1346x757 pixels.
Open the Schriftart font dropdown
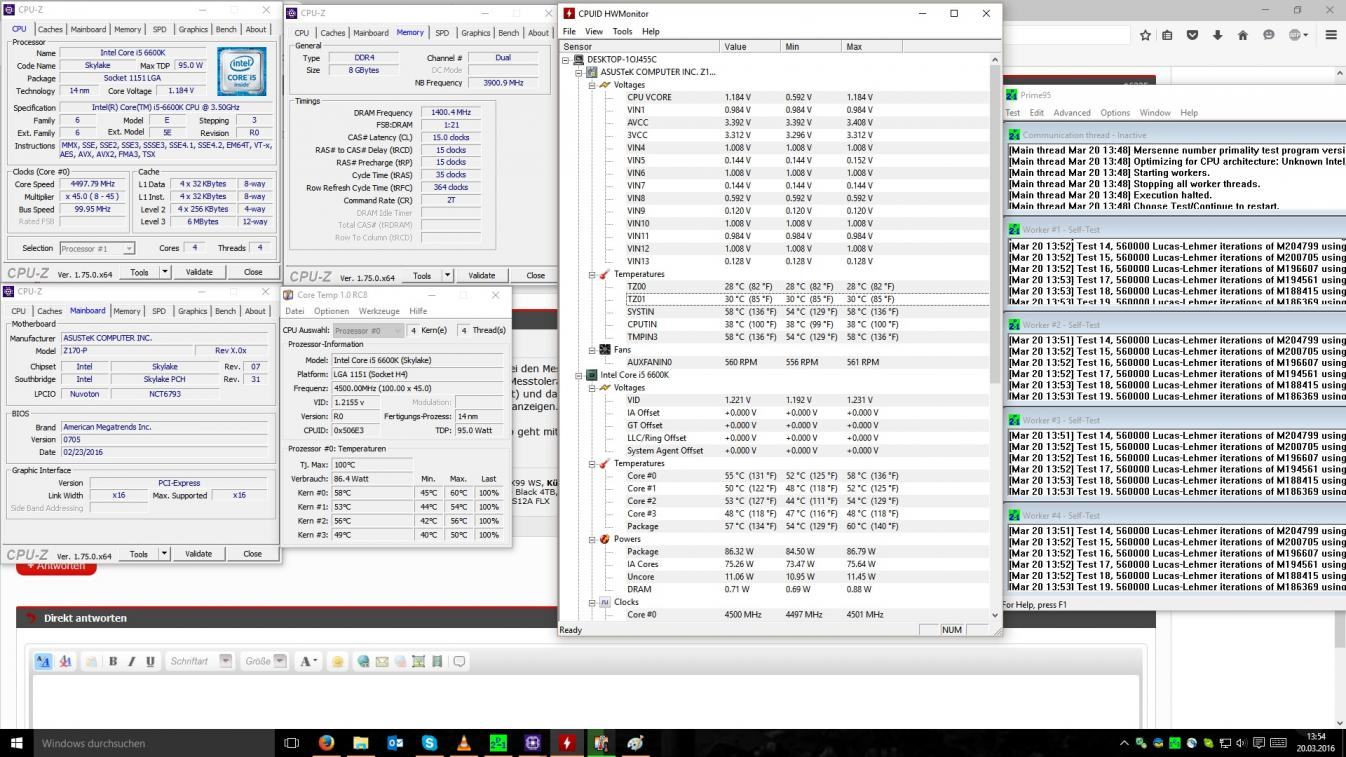click(225, 661)
